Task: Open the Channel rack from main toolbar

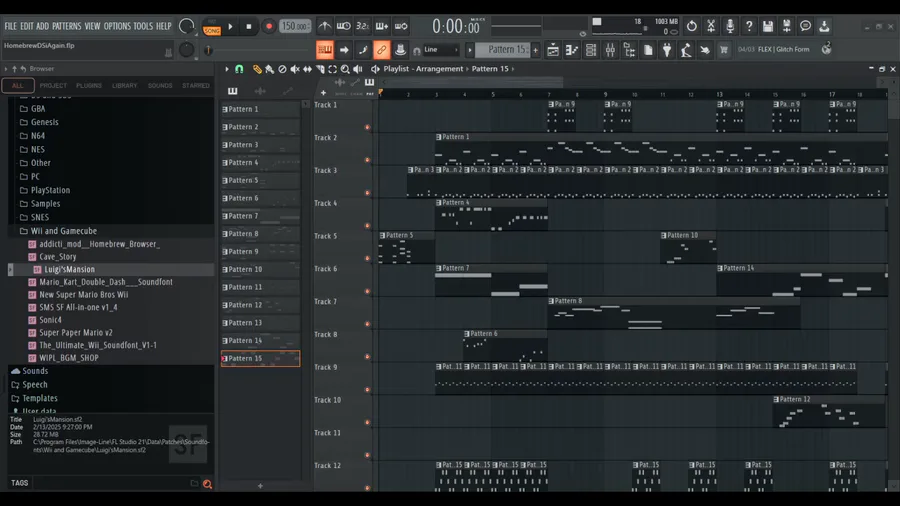Action: click(591, 50)
